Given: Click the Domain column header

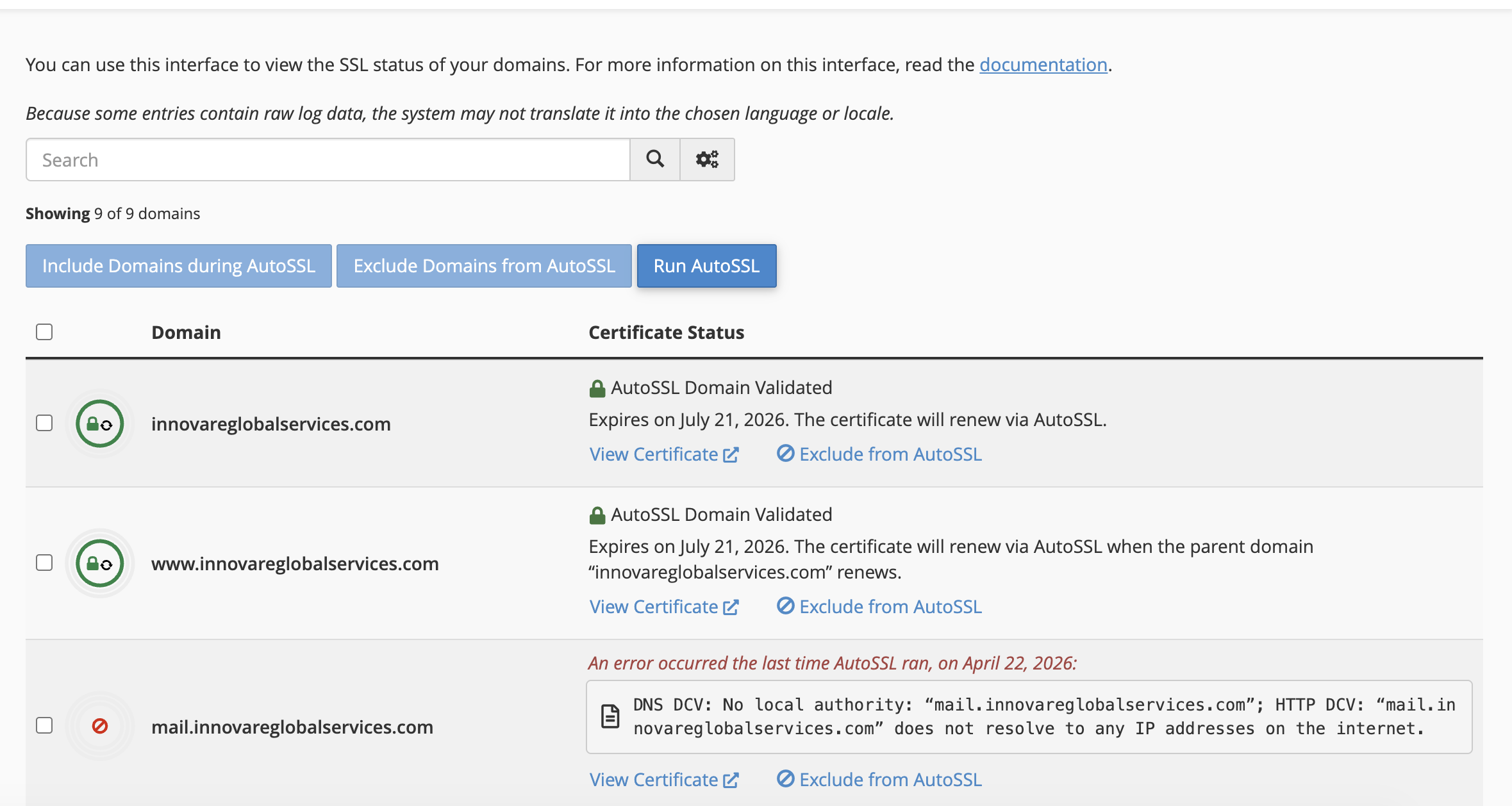Looking at the screenshot, I should (x=186, y=333).
